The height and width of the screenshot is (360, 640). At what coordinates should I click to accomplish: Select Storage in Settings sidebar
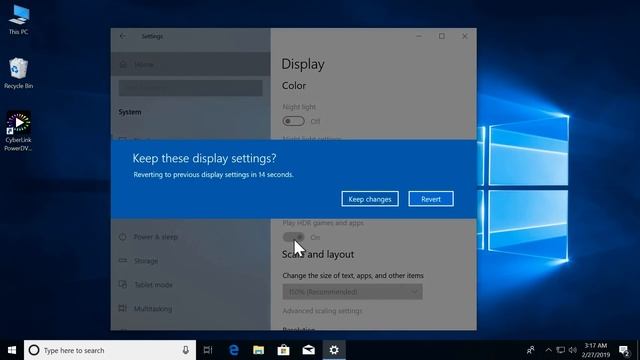pos(146,261)
